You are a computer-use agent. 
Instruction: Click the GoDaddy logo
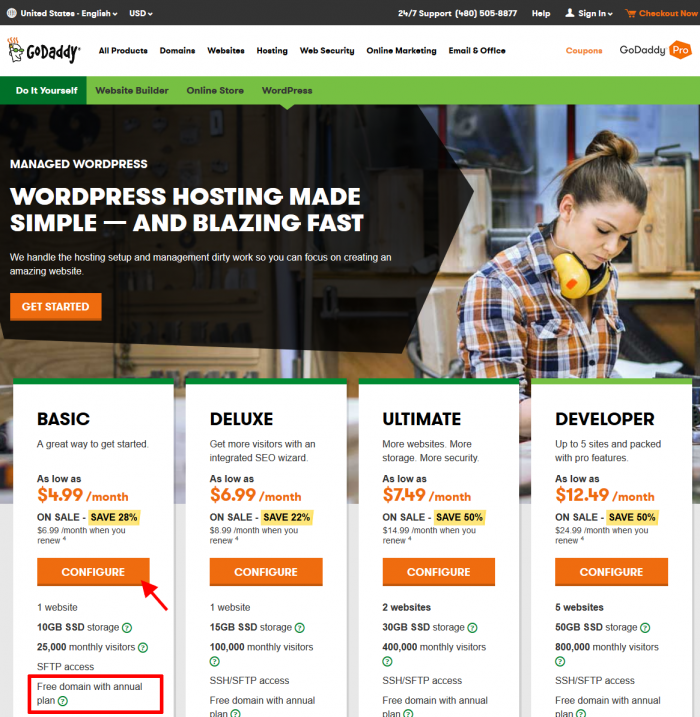click(x=44, y=51)
